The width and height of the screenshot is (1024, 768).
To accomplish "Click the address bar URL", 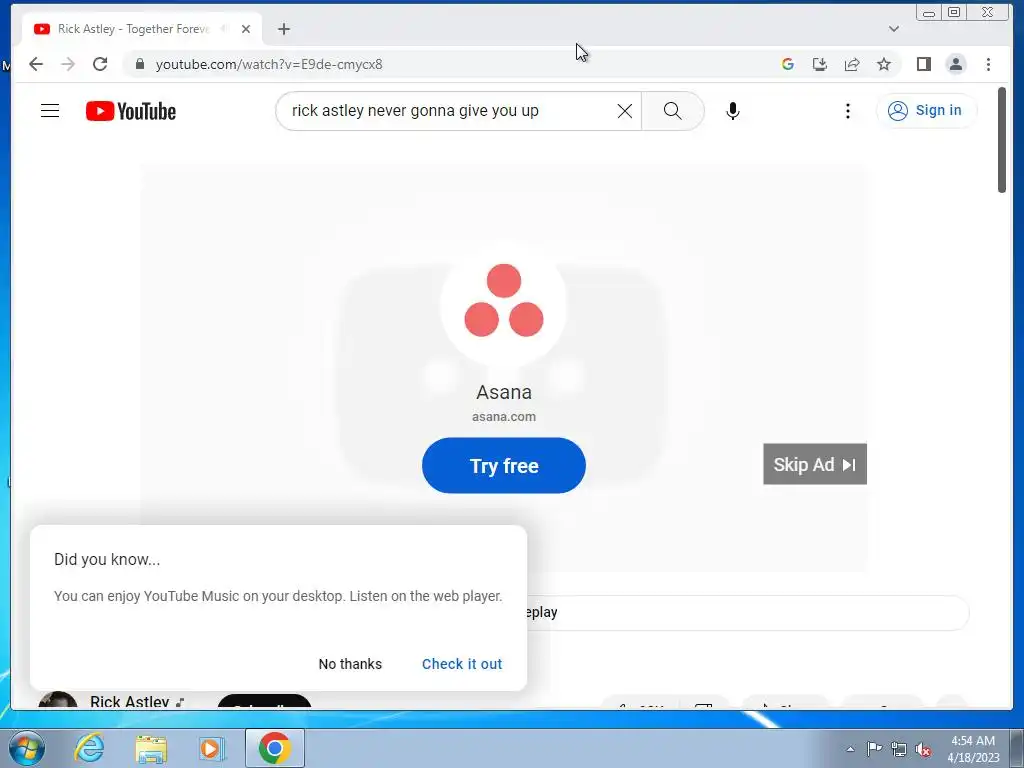I will (269, 64).
